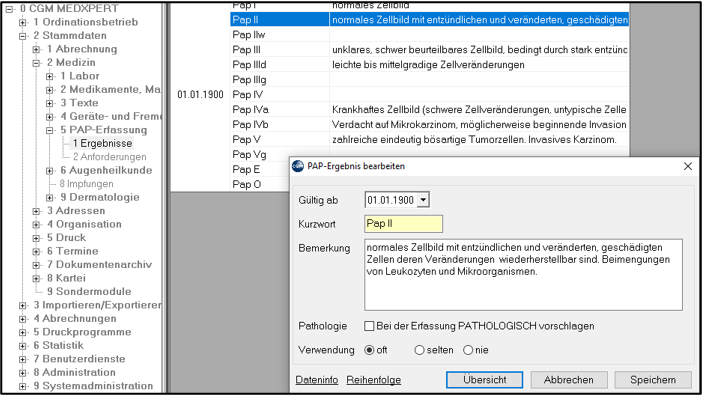
Task: Select the 'Pap O' row
Action: click(x=260, y=184)
